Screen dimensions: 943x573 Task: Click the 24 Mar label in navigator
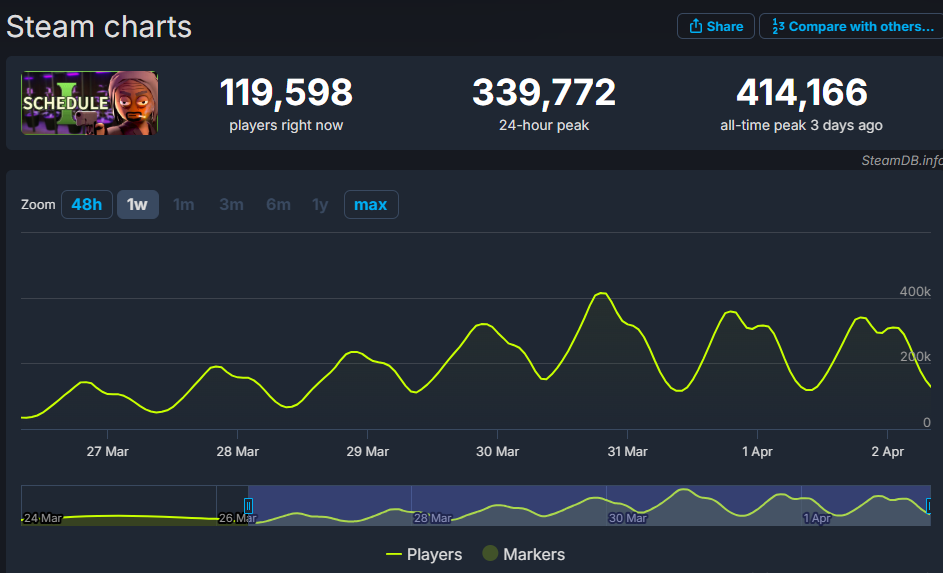(x=42, y=518)
